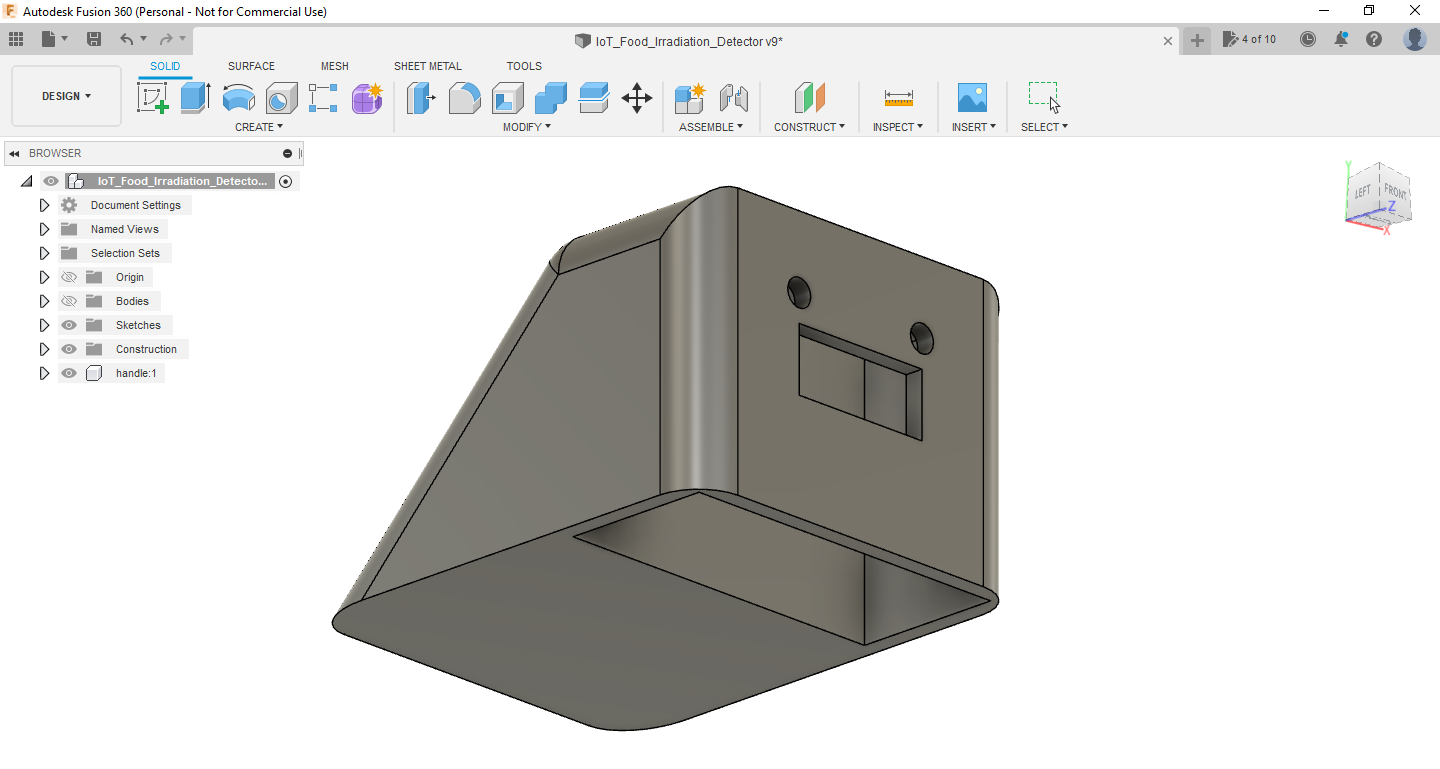Expand the Construction folder in the browser

[44, 348]
